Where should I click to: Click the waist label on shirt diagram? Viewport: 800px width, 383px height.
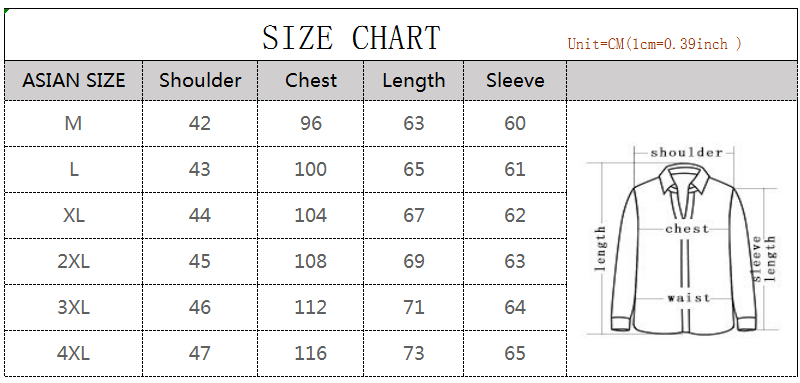[x=688, y=297]
